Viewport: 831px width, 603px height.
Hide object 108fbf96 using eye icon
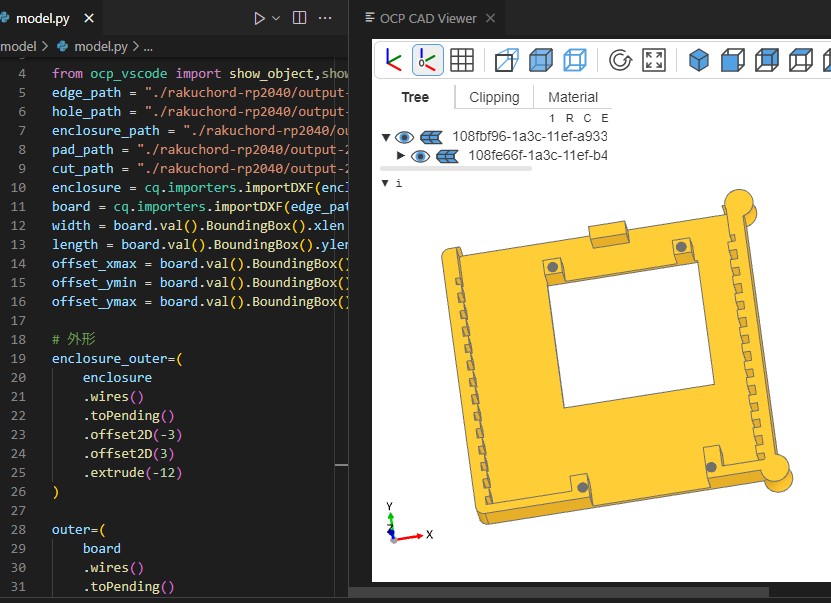404,137
